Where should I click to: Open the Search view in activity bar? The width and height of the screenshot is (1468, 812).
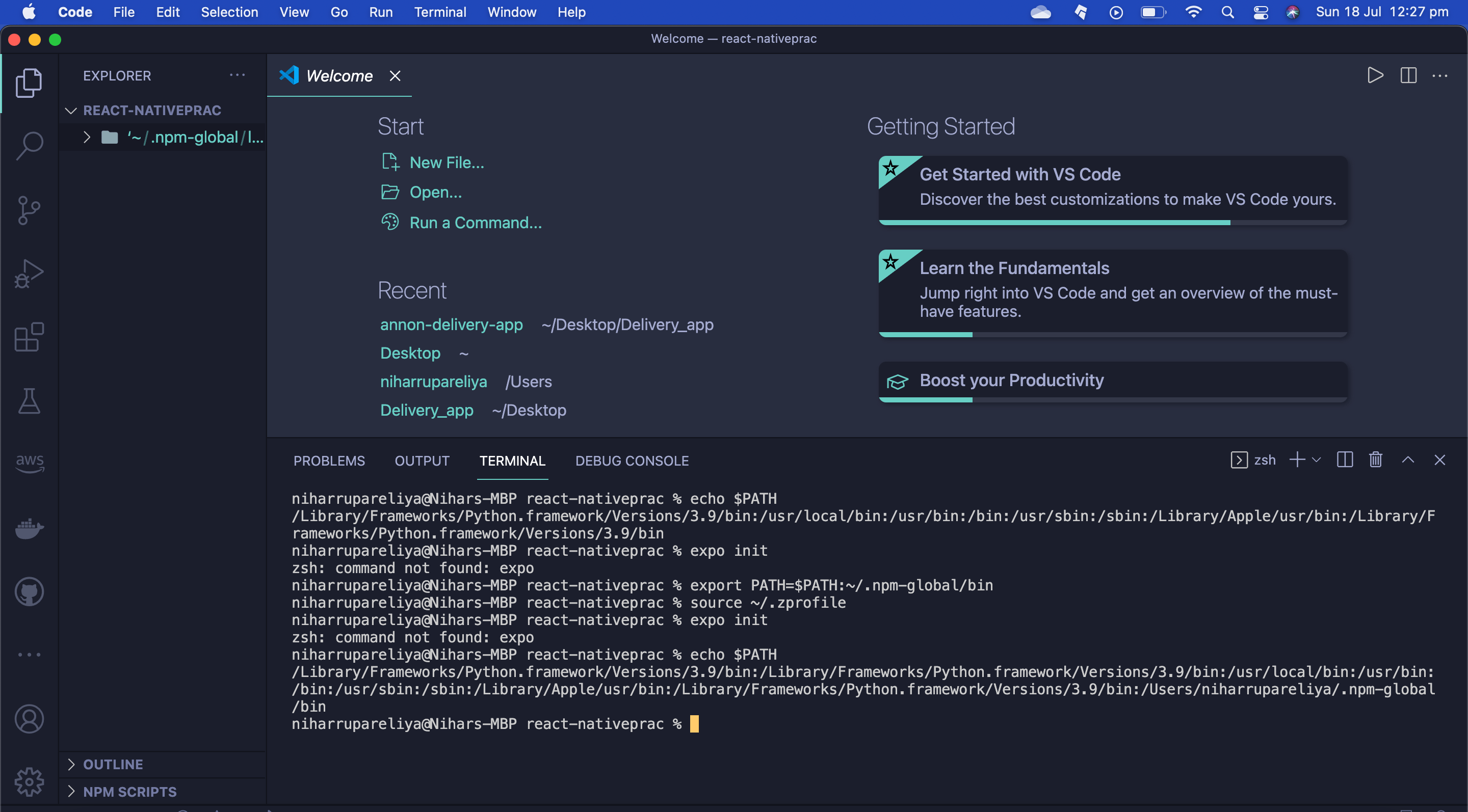point(29,146)
